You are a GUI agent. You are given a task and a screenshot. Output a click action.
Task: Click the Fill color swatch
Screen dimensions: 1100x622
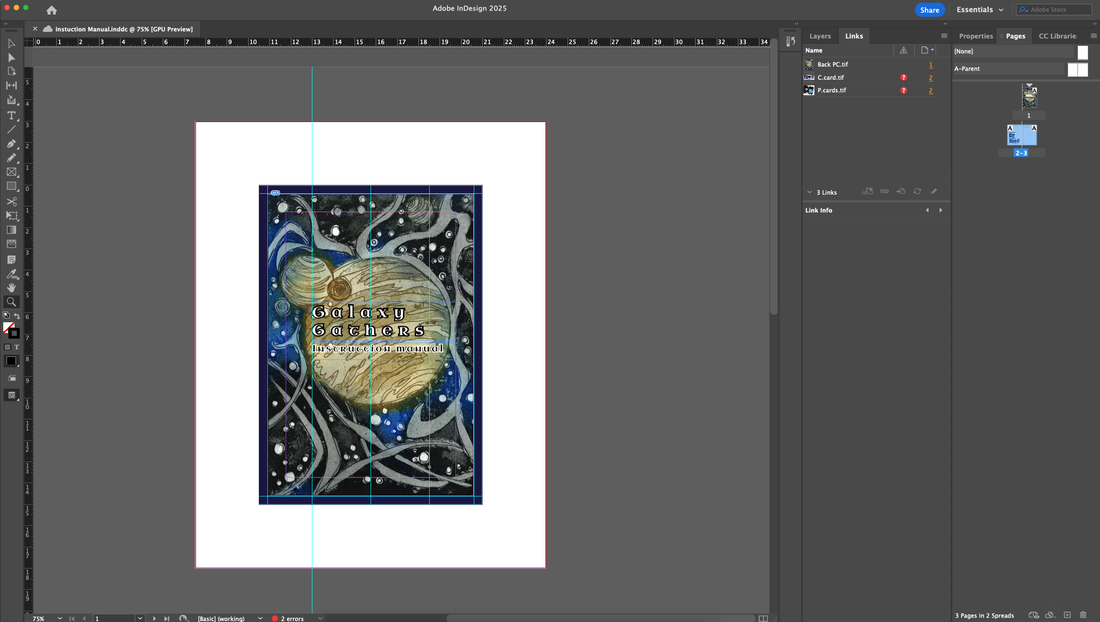8,327
